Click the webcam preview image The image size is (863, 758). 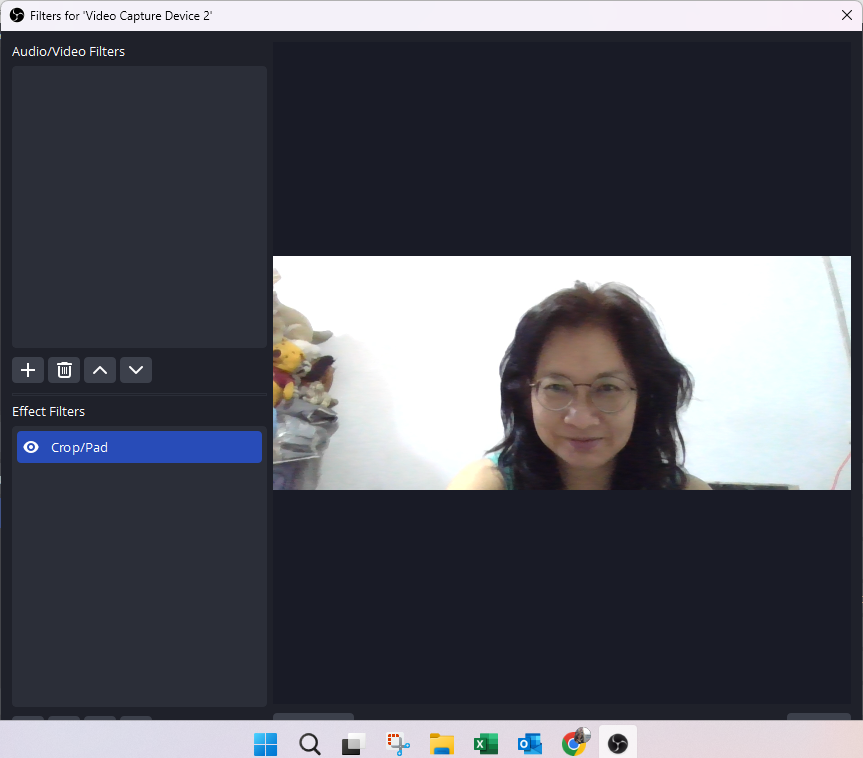(x=561, y=373)
